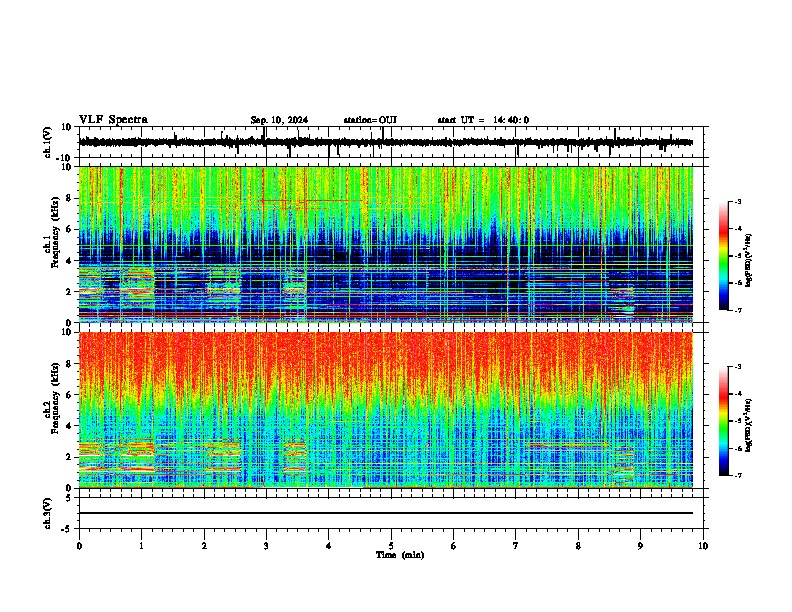This screenshot has width=792, height=612.
Task: Select the "start UT = 14:40:0" text
Action: [483, 120]
